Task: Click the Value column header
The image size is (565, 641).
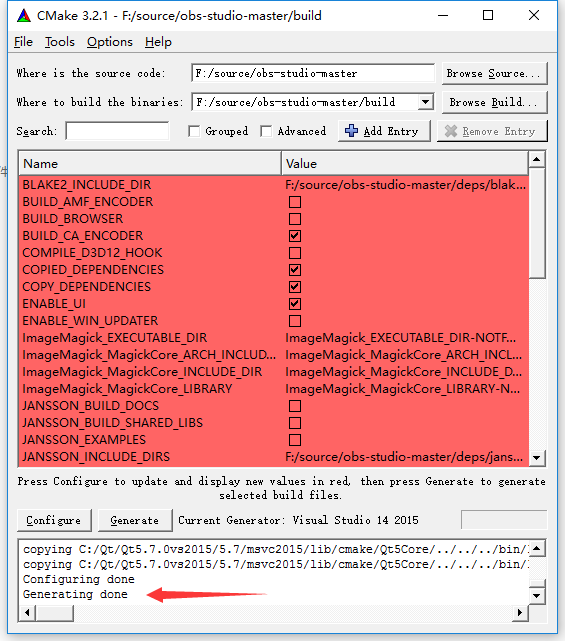Action: [x=405, y=164]
